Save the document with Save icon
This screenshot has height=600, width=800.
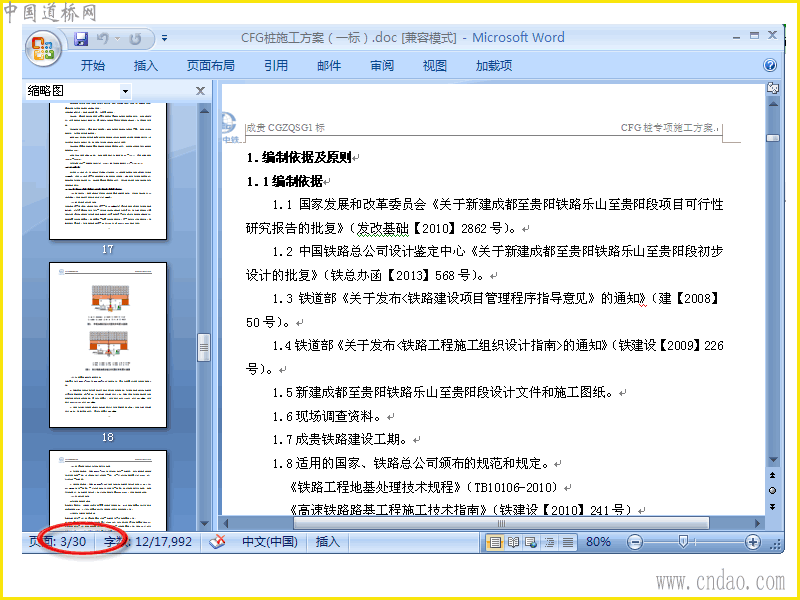coord(81,38)
